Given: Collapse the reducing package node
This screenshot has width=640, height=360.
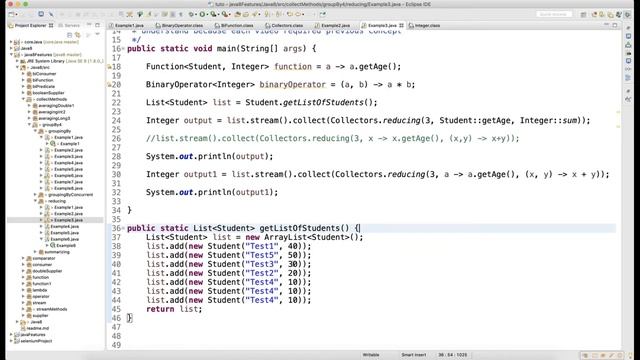Looking at the screenshot, I should pos(36,201).
